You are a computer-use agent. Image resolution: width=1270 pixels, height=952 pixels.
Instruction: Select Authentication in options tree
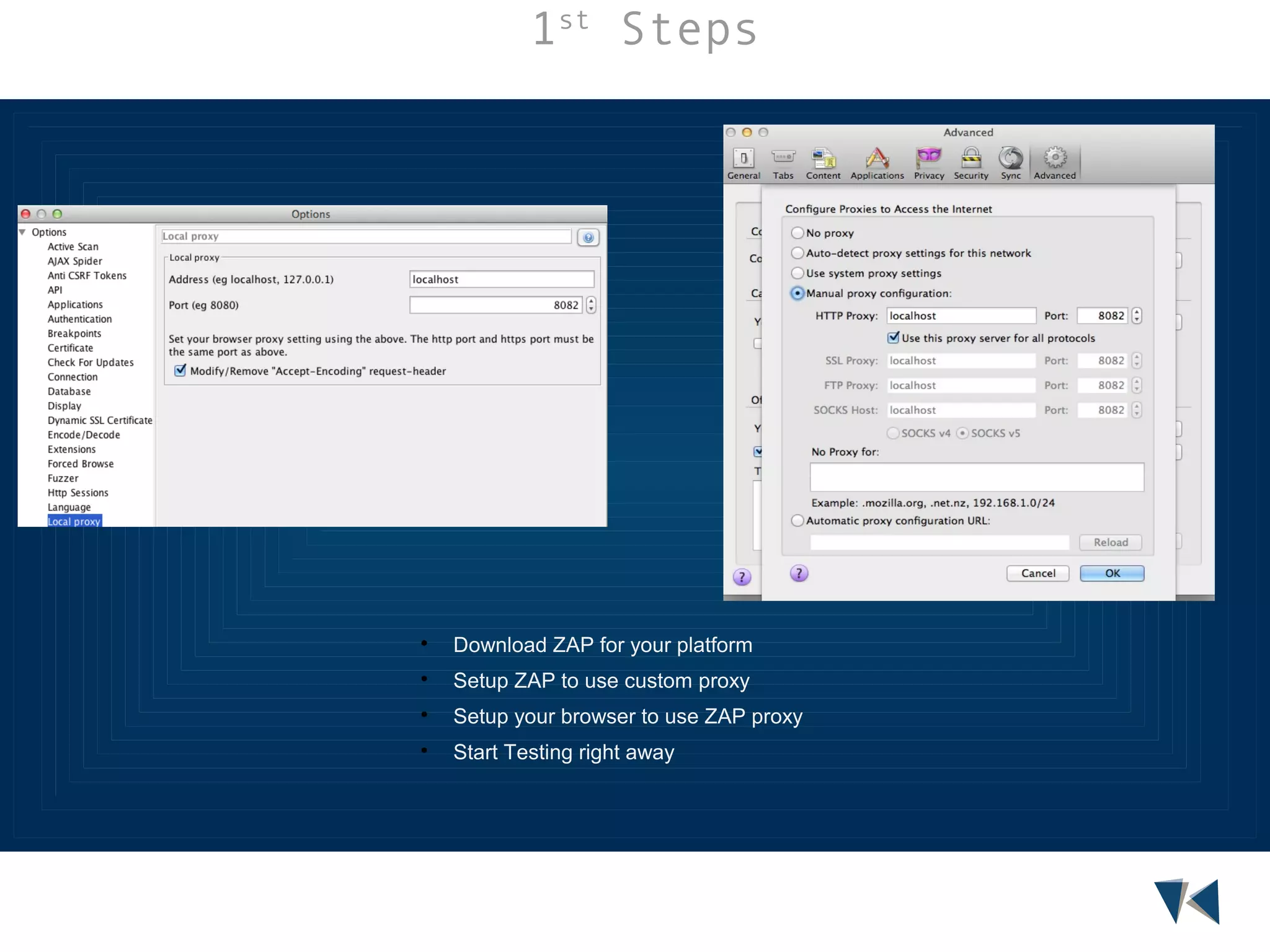click(80, 319)
